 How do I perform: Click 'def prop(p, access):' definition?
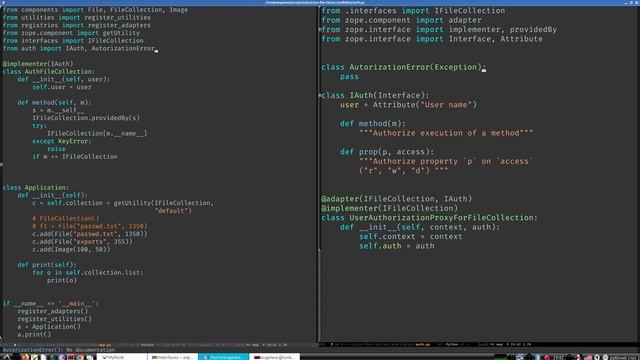[x=387, y=152]
